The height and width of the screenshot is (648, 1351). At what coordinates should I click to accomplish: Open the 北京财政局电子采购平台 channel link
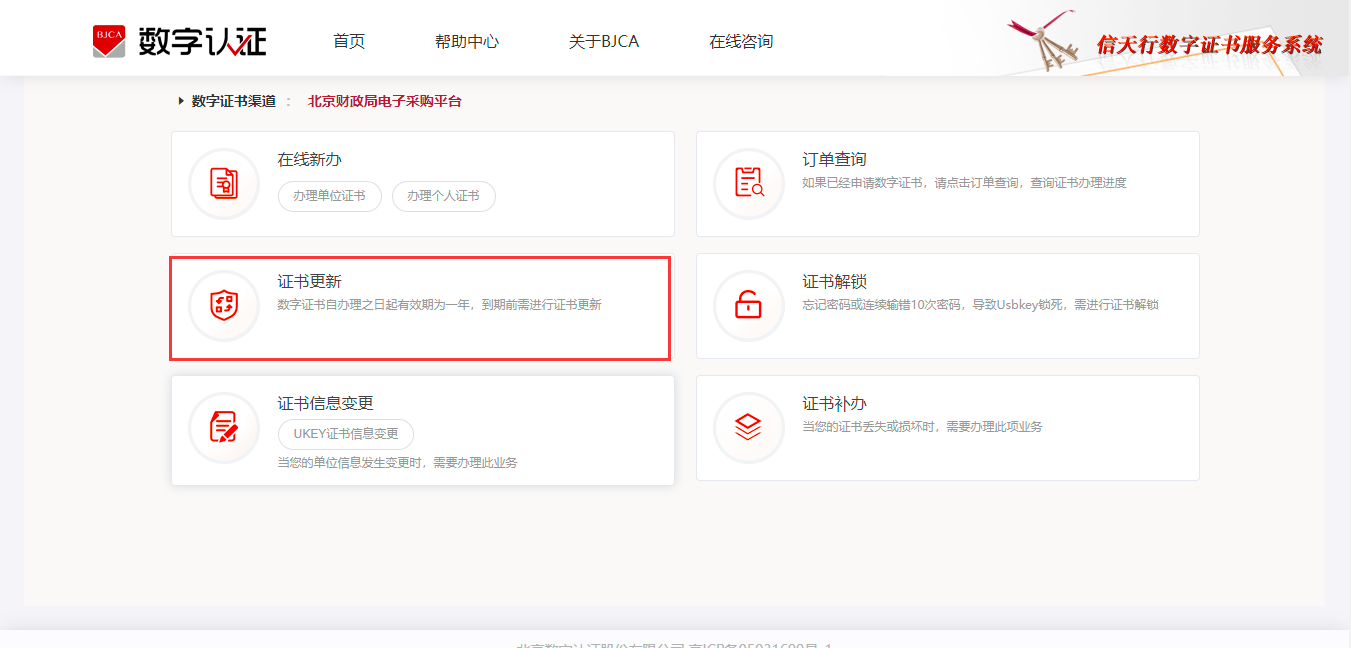tap(385, 101)
